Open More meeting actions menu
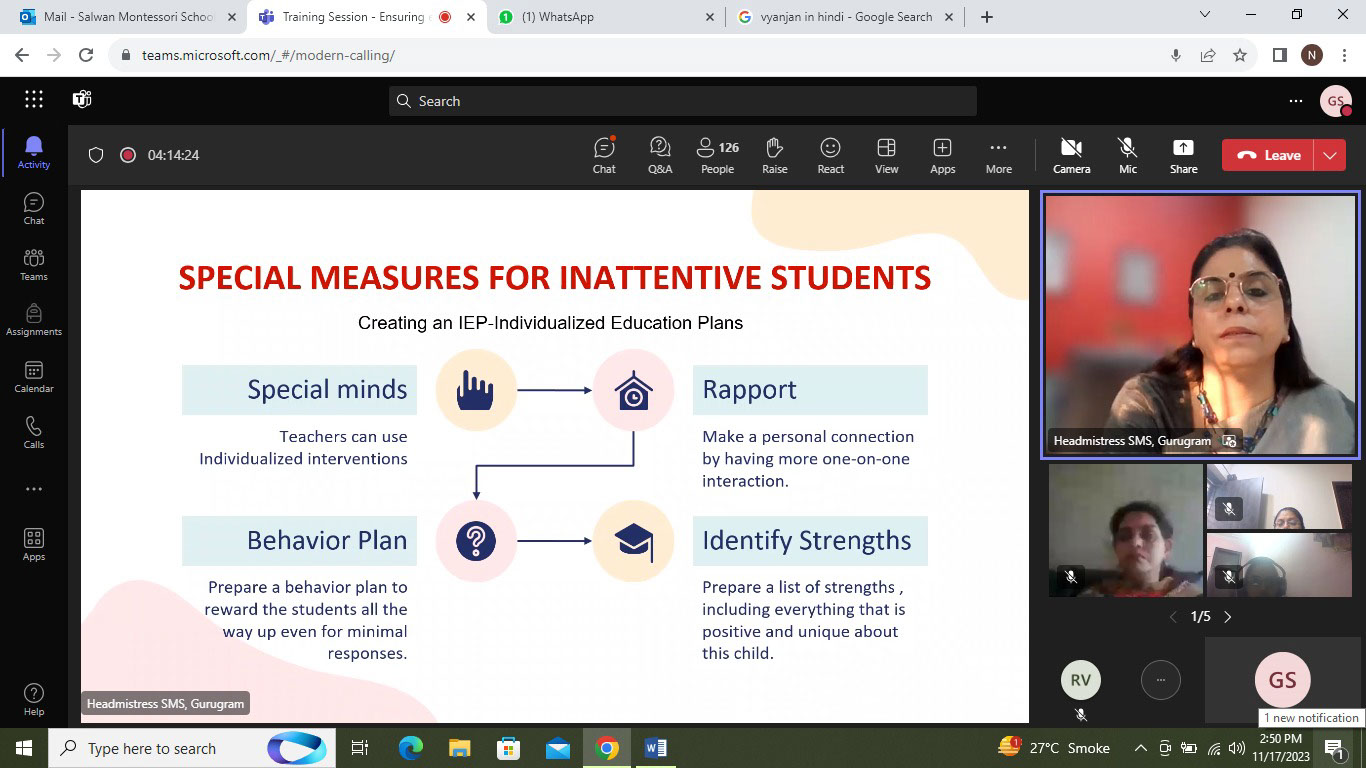This screenshot has width=1366, height=768. coord(998,155)
